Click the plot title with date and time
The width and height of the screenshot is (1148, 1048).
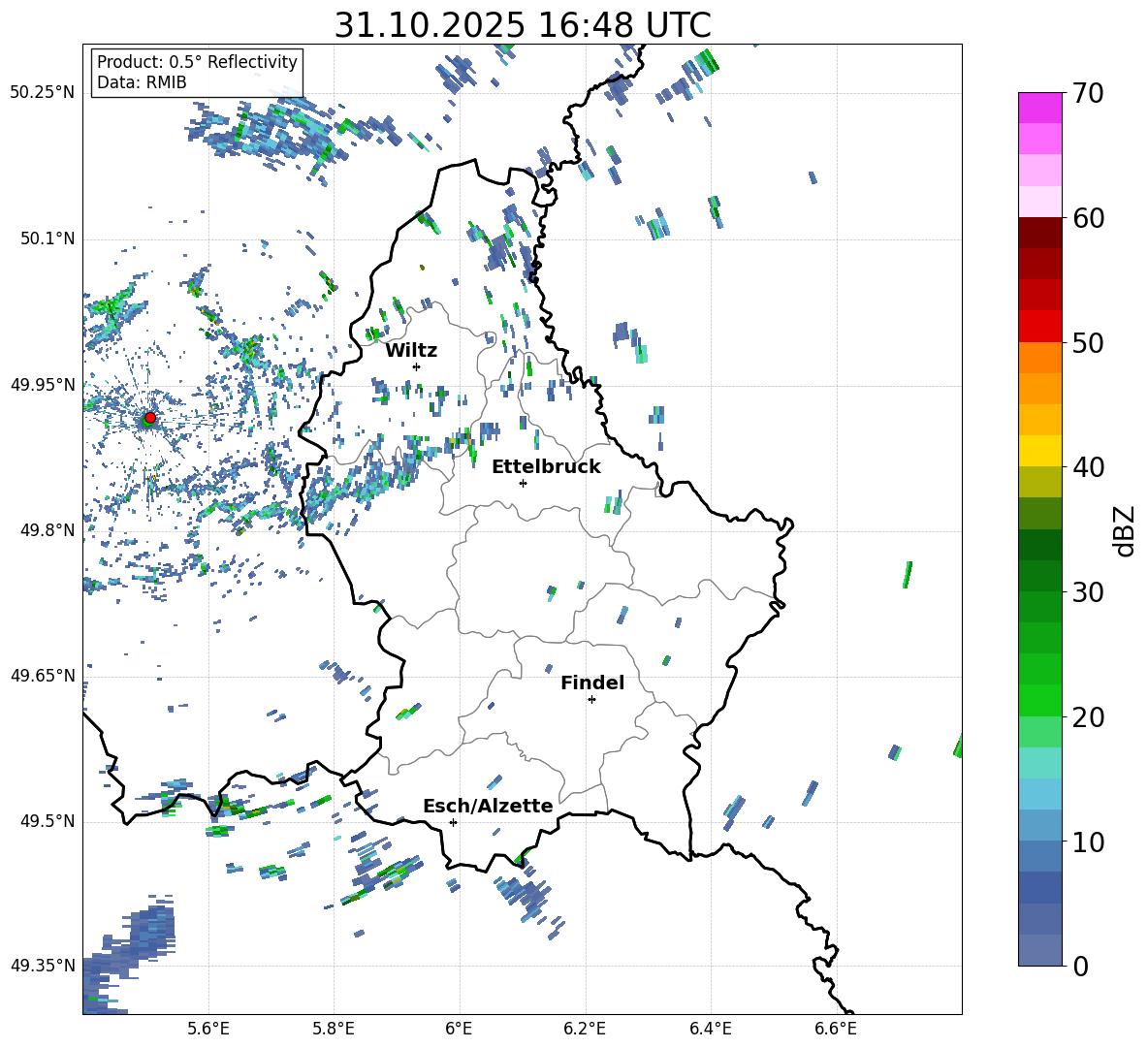[522, 24]
